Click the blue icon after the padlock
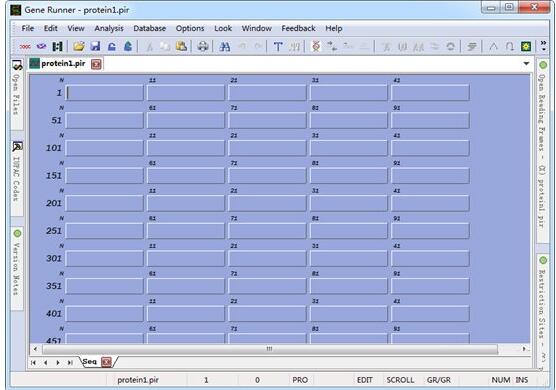 coord(128,46)
